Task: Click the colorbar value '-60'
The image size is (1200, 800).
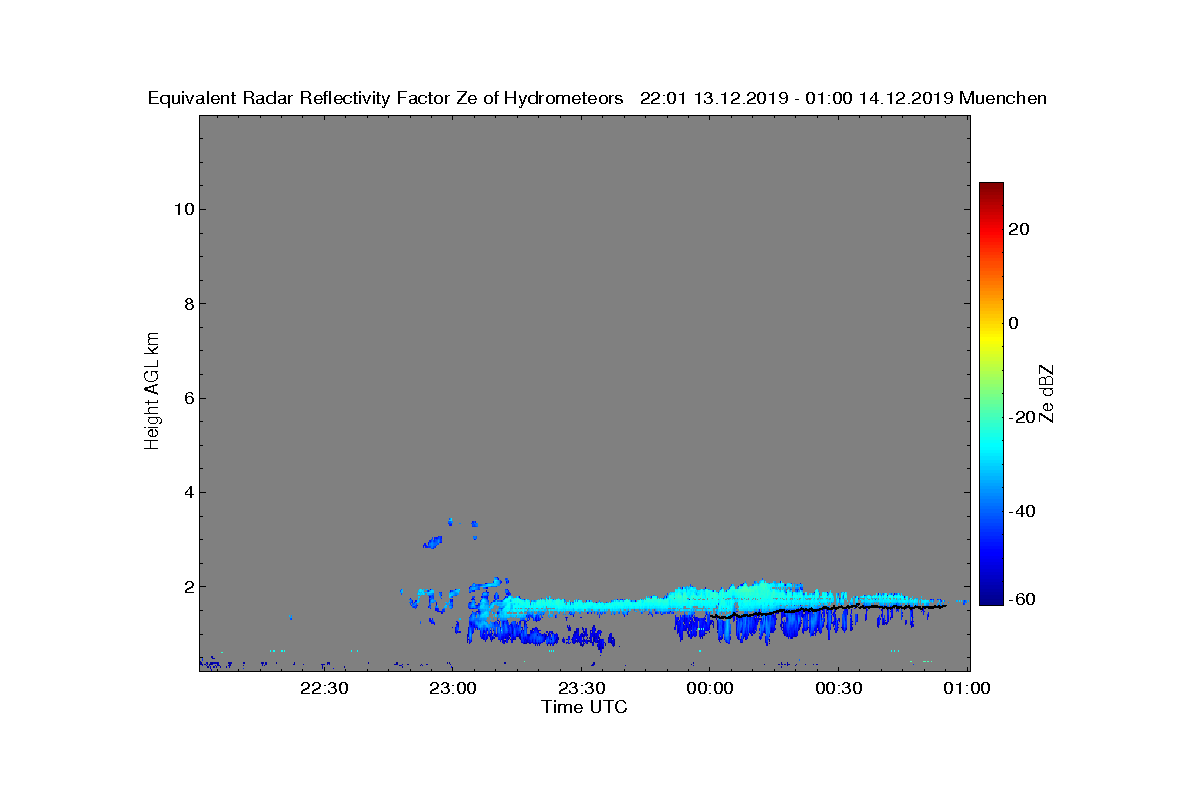Action: click(x=1022, y=599)
